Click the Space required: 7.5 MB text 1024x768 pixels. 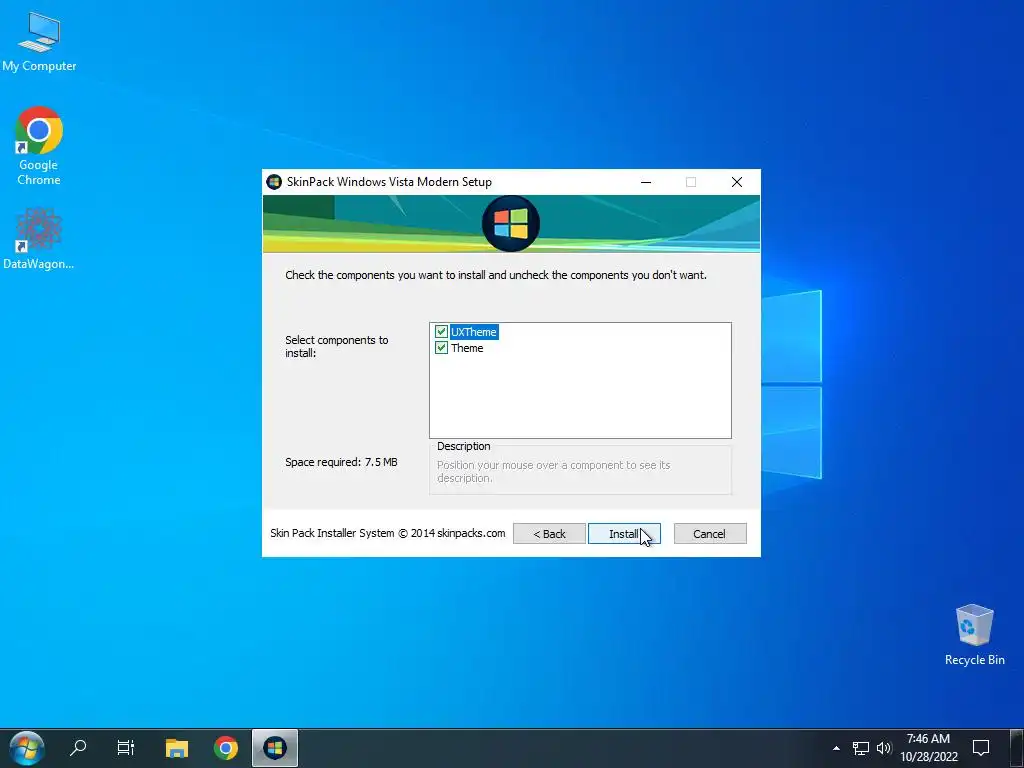click(341, 462)
